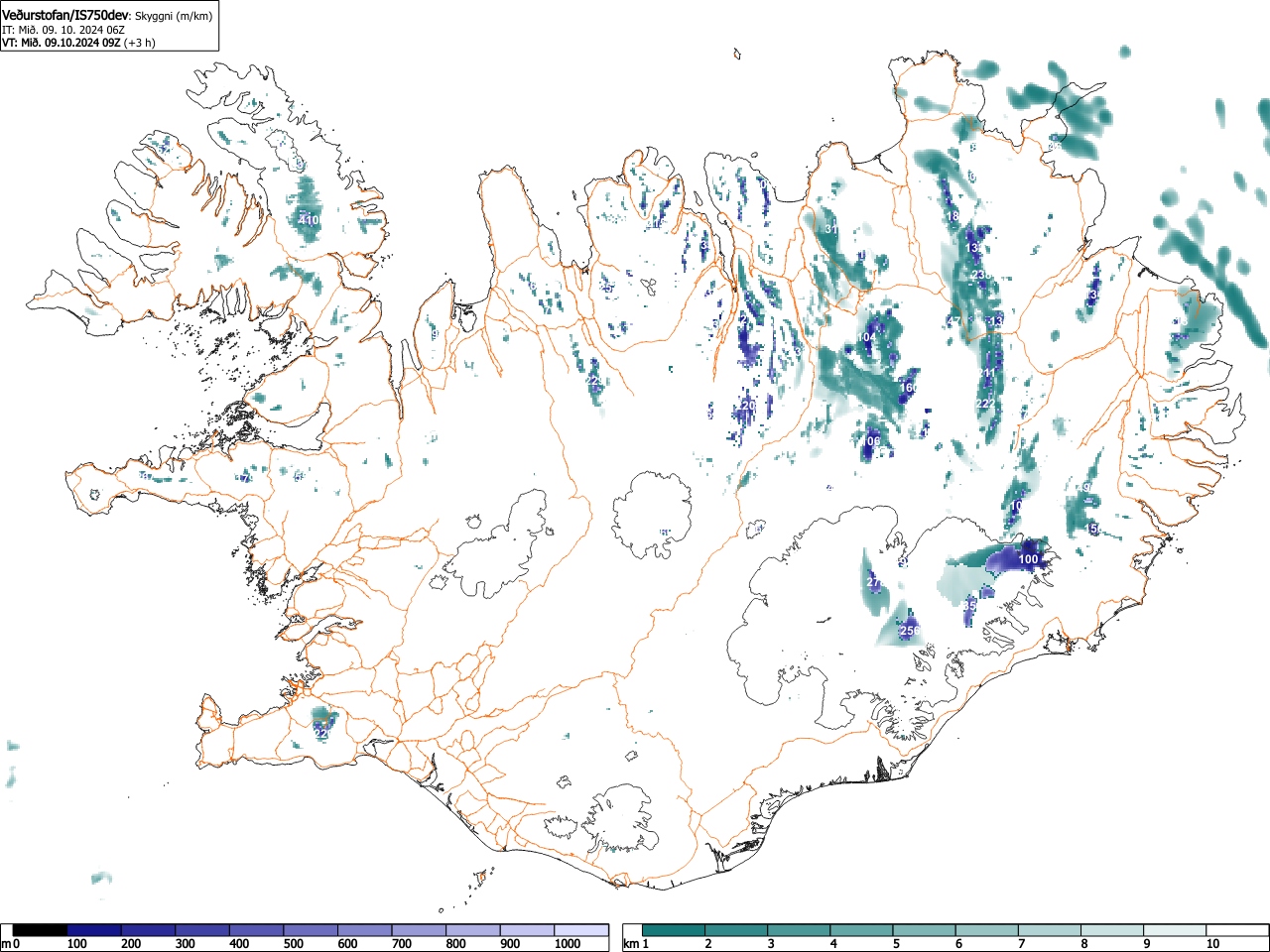Click the '160' visibility value on the map
This screenshot has height=952, width=1270.
[908, 388]
